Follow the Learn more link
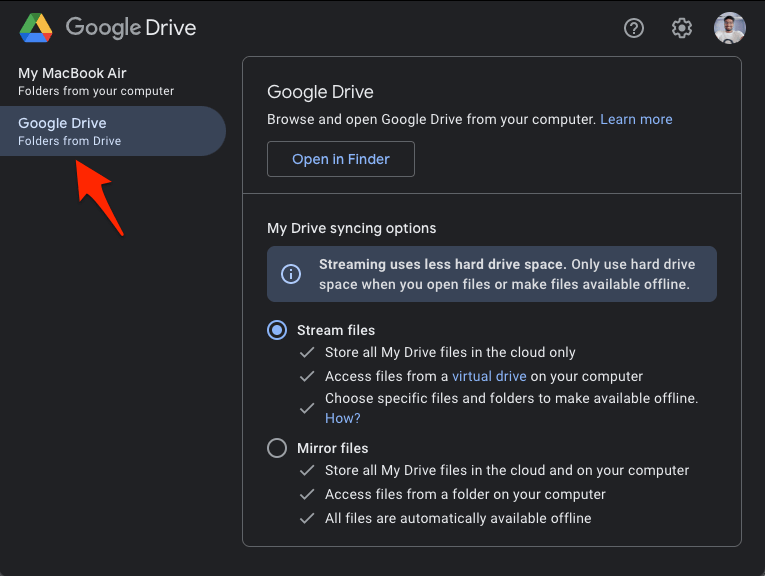Screen dimensions: 765x576 (x=636, y=119)
